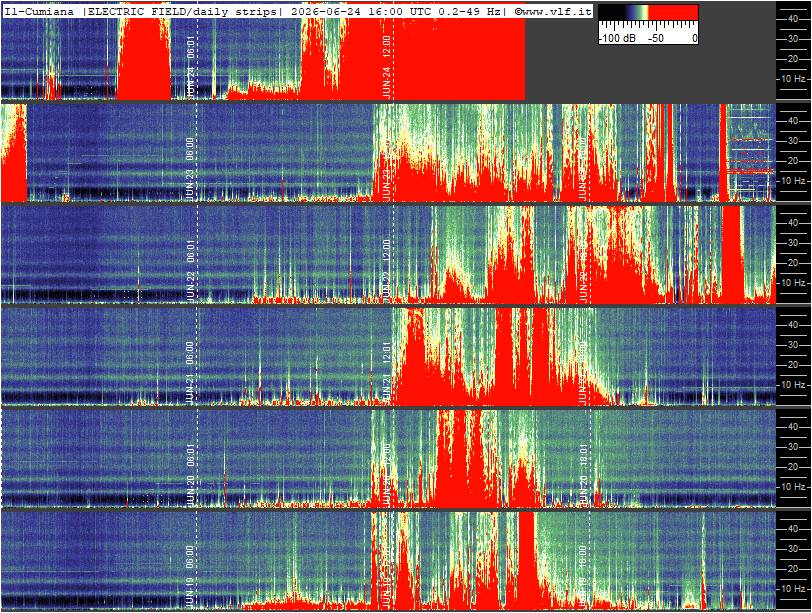Click the JUN-23 06:00 dashed marker label

click(x=190, y=168)
